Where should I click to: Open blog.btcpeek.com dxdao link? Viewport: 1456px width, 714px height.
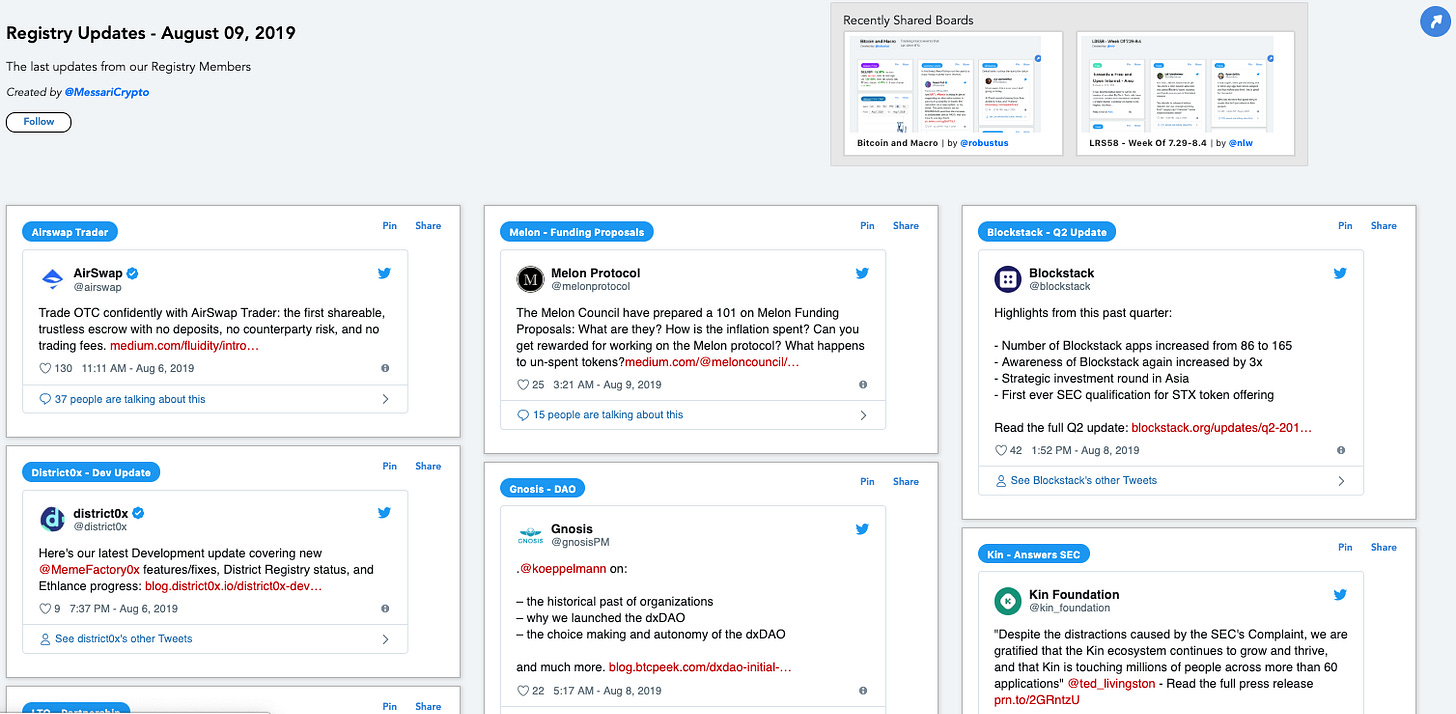[700, 667]
